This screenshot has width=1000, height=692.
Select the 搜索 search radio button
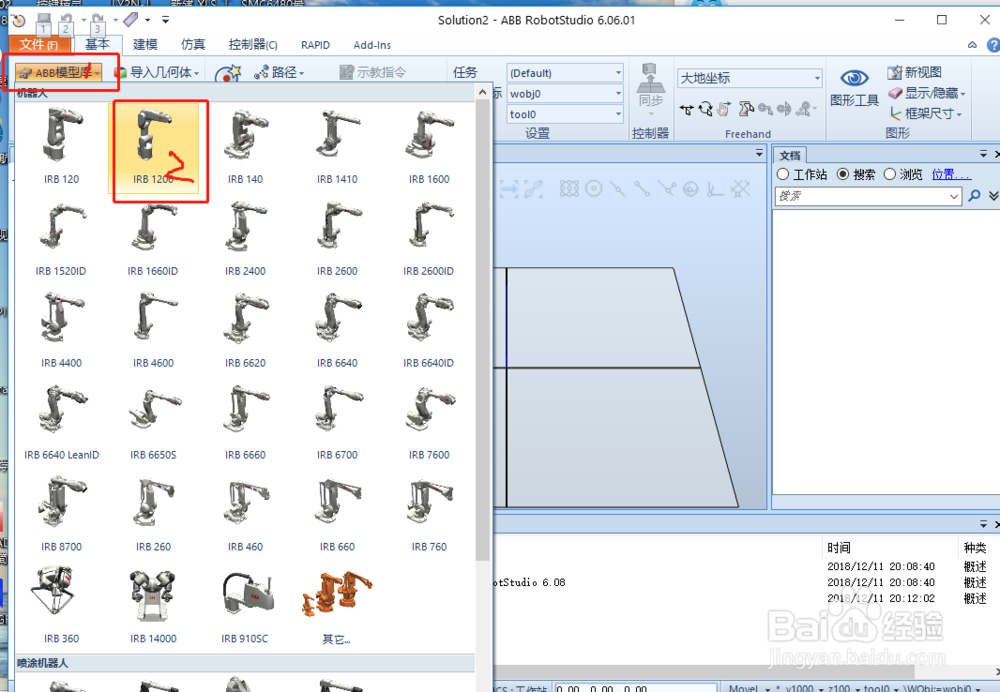842,174
